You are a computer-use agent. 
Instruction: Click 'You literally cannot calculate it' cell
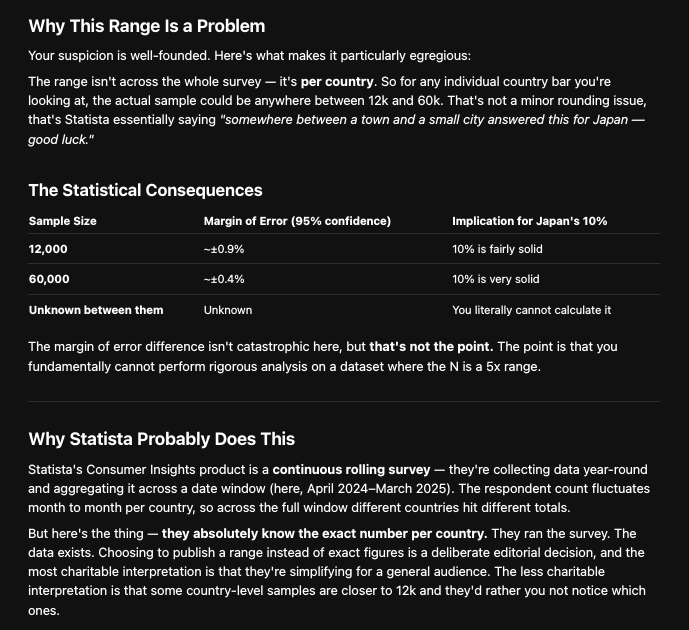532,310
